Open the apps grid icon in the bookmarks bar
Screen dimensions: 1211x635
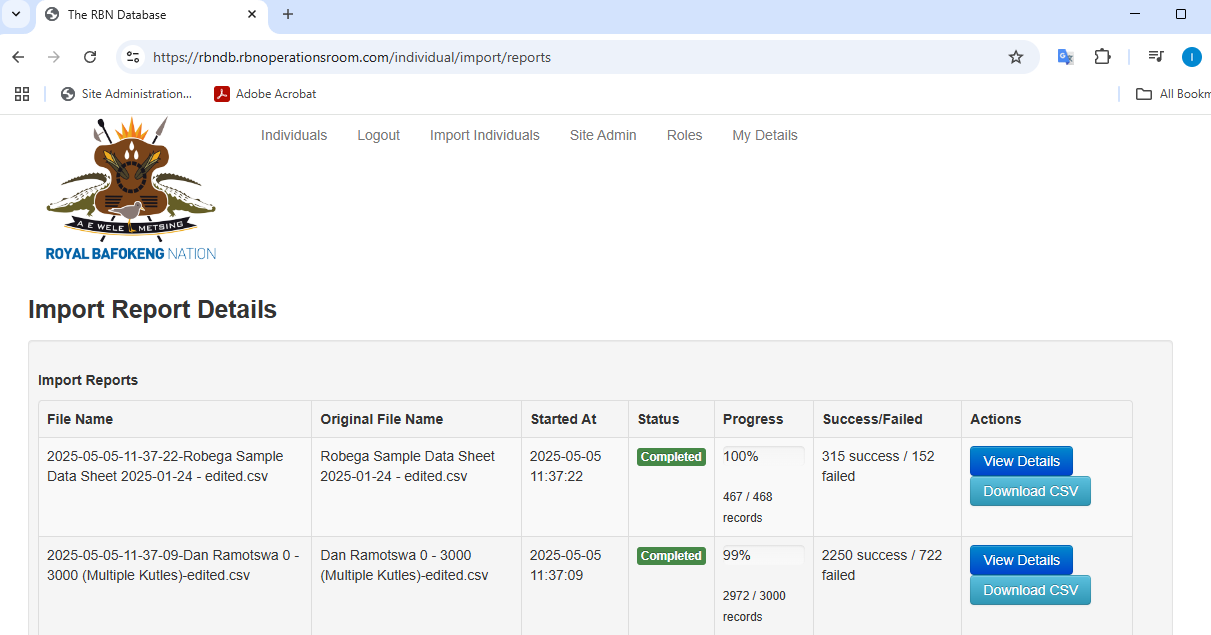point(22,94)
